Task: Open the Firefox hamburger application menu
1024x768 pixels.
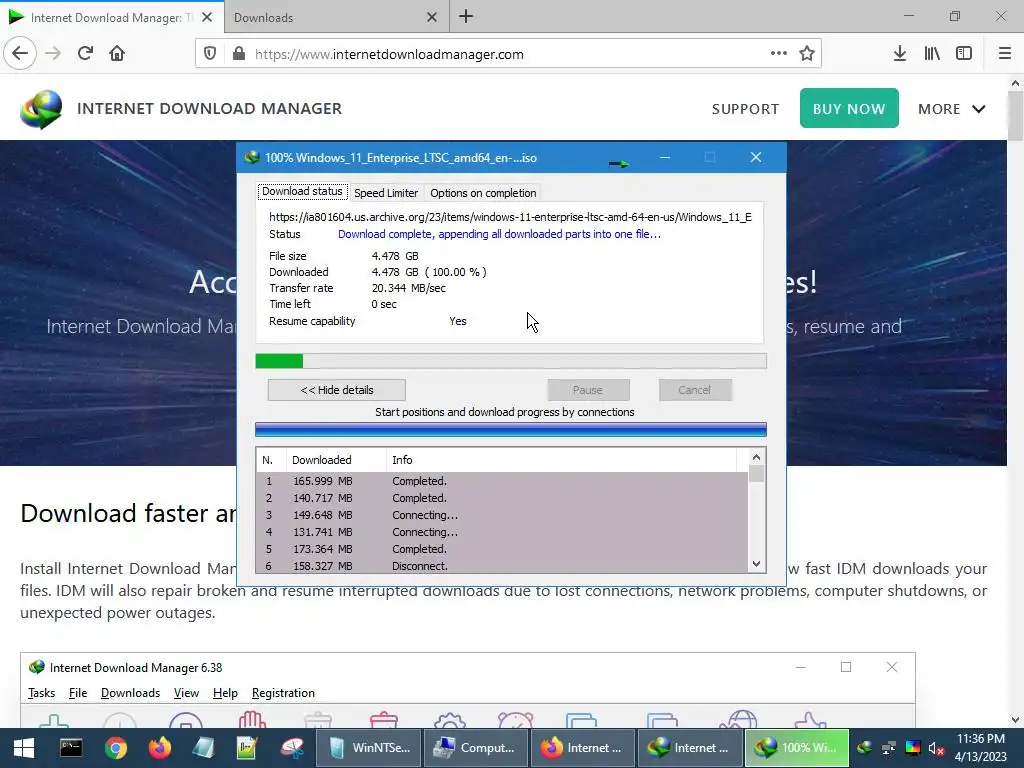Action: pyautogui.click(x=1004, y=54)
